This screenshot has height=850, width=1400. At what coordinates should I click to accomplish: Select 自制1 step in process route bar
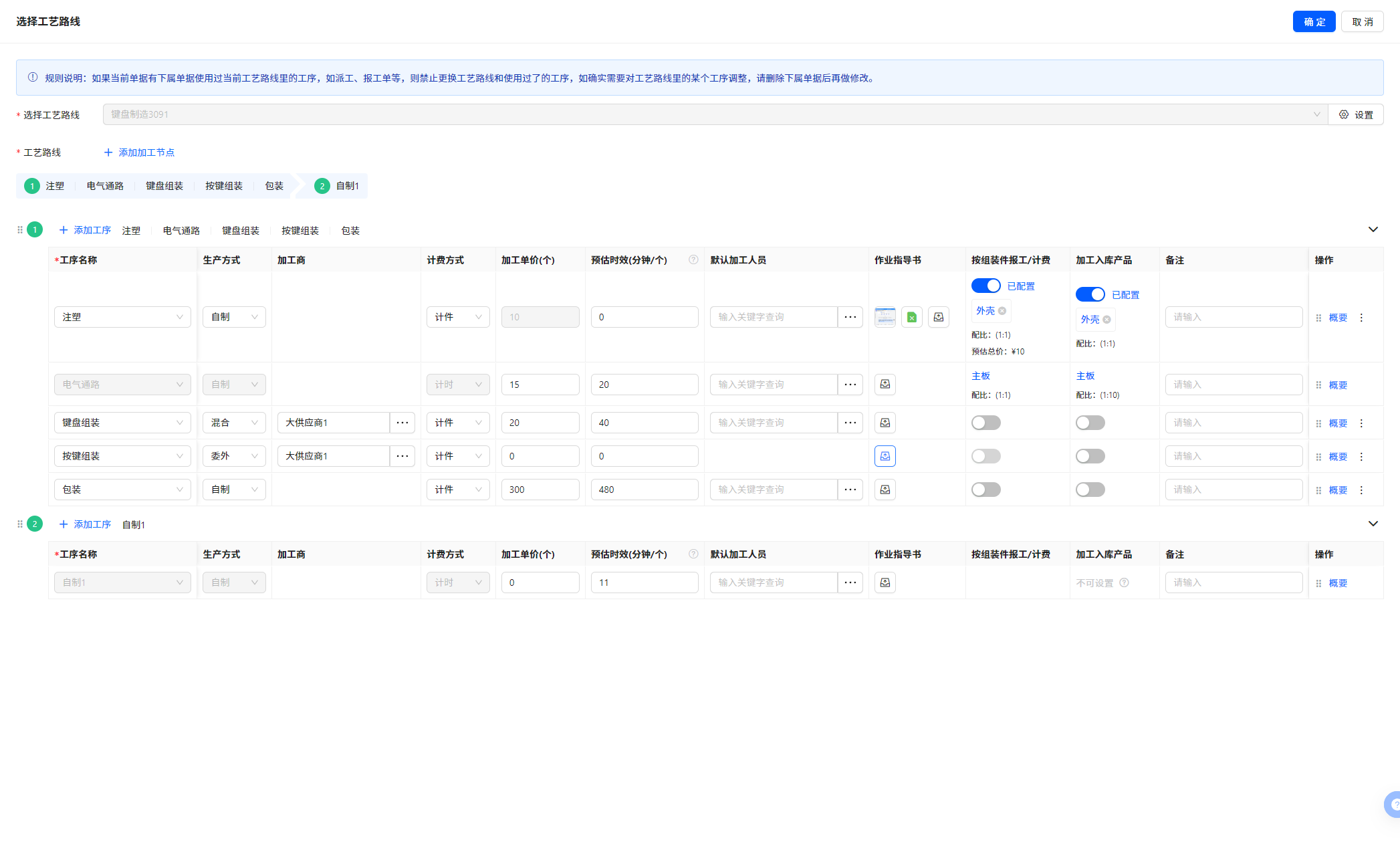click(x=346, y=186)
